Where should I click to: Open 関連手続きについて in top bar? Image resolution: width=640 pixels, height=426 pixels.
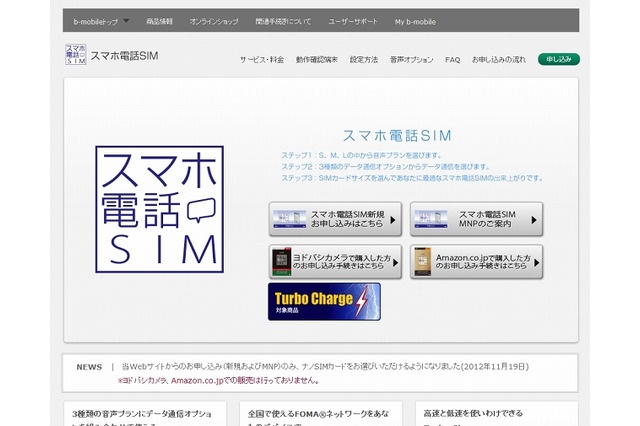coord(283,21)
